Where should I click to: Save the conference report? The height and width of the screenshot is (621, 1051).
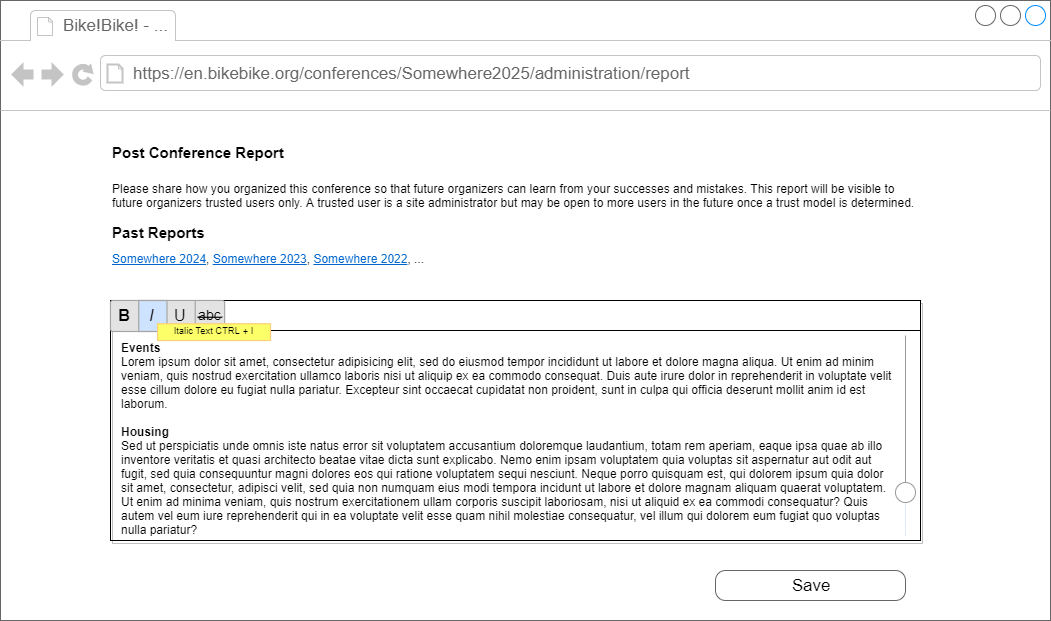[x=810, y=585]
